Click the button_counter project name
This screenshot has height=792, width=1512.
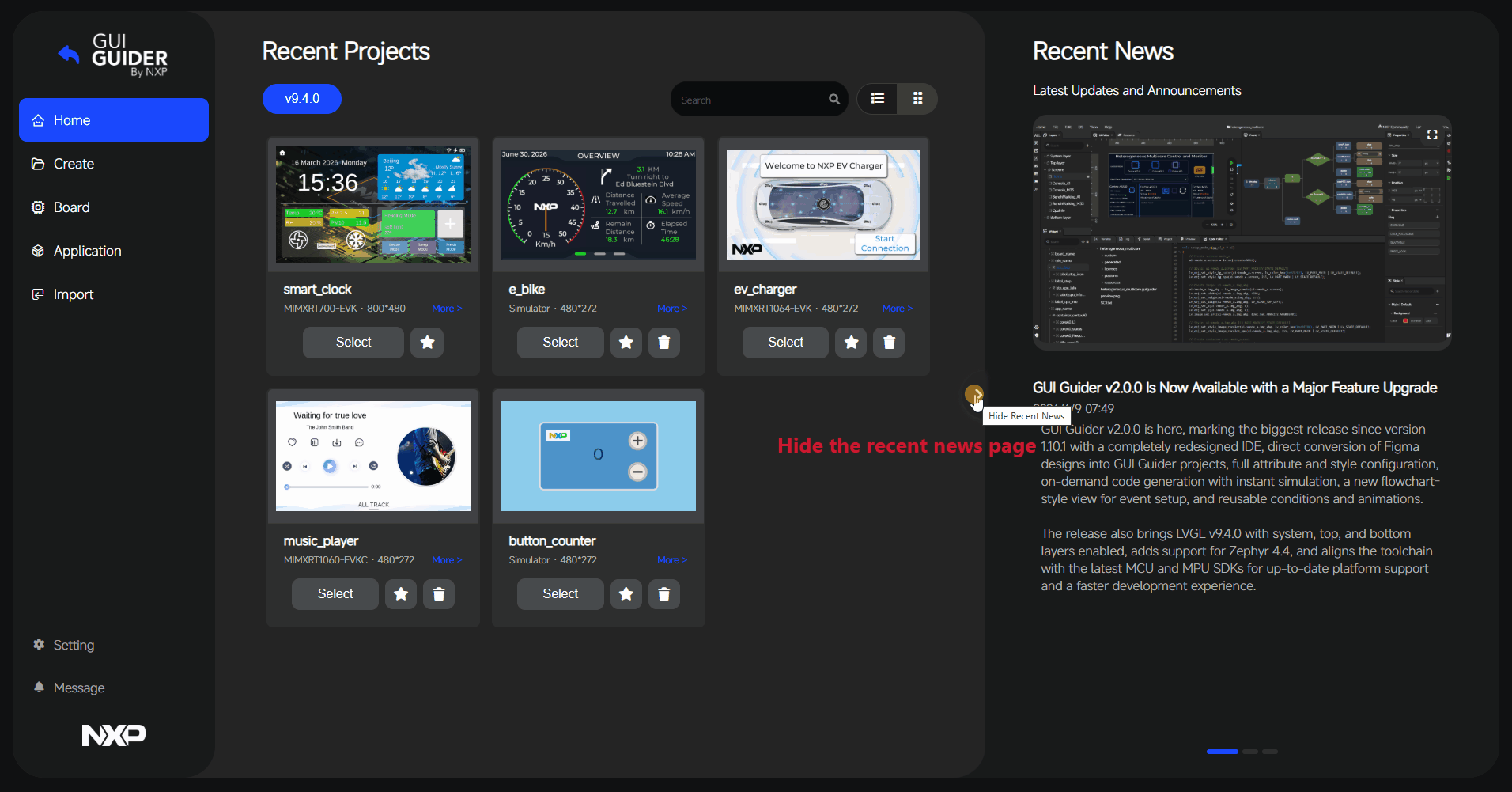(552, 541)
